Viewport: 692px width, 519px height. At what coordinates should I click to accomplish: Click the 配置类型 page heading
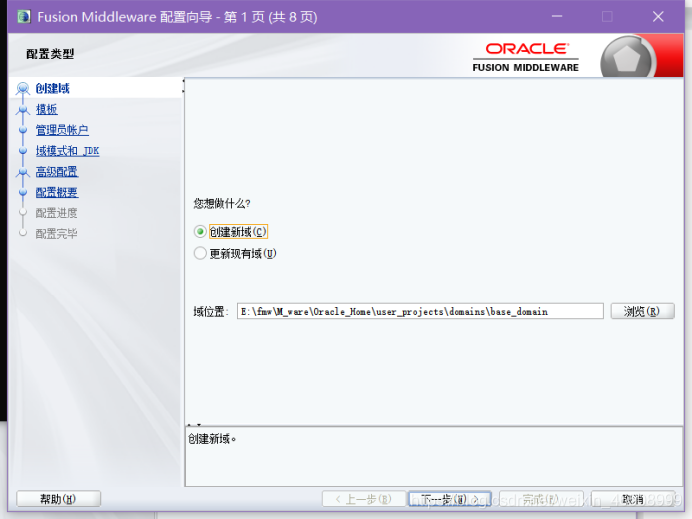pos(50,54)
